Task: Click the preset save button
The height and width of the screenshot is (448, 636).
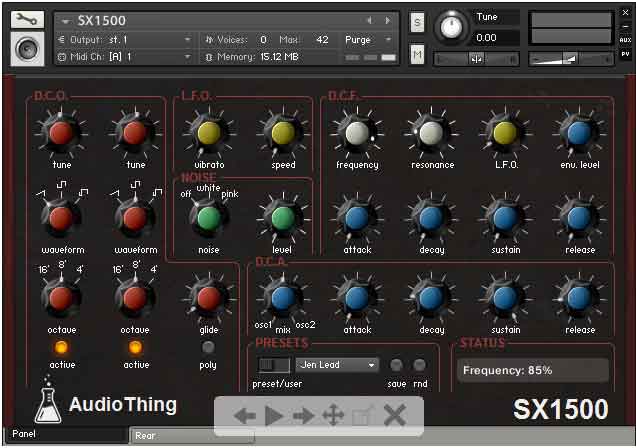Action: (x=396, y=365)
